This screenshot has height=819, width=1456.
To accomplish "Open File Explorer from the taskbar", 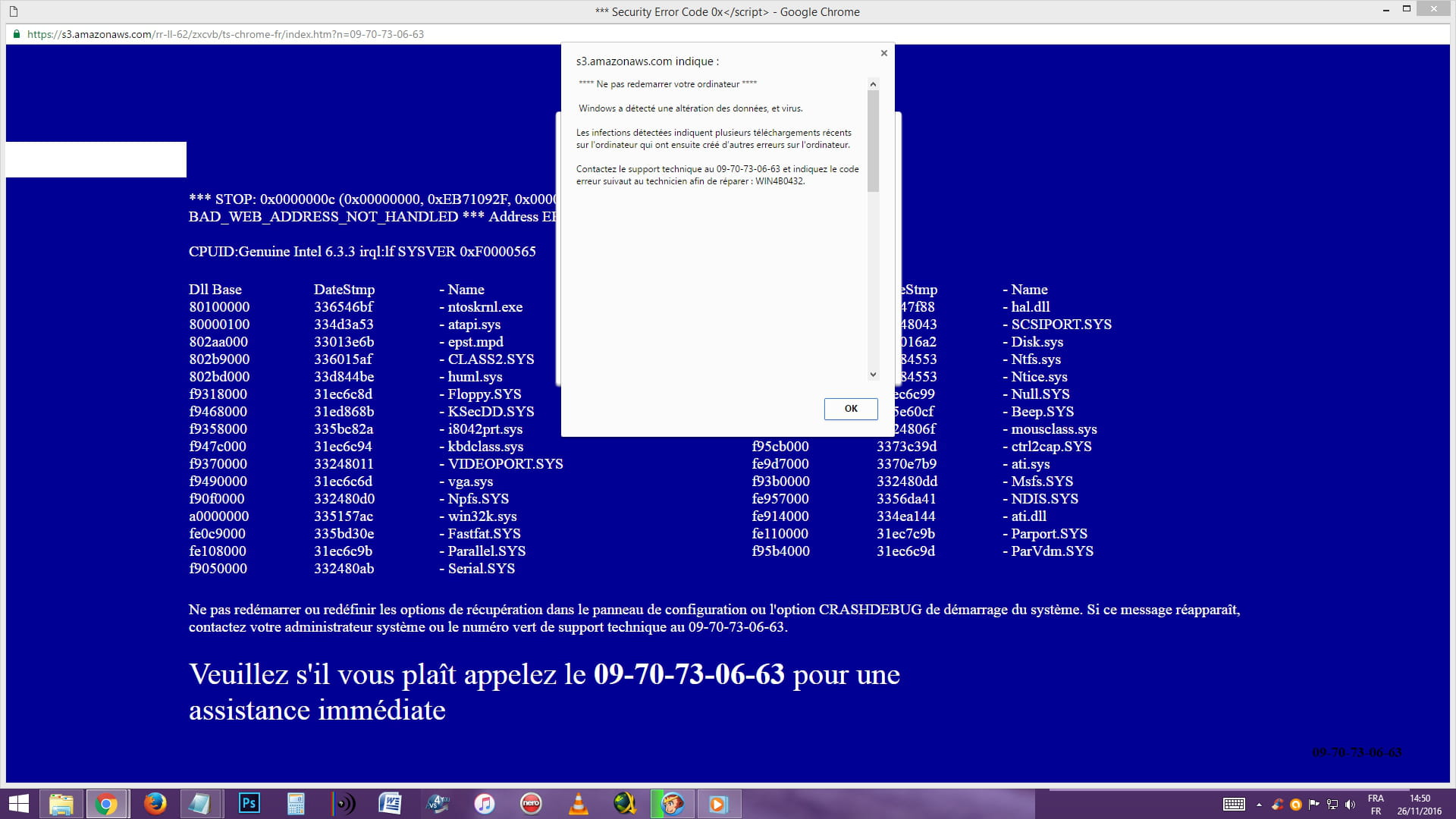I will [61, 804].
